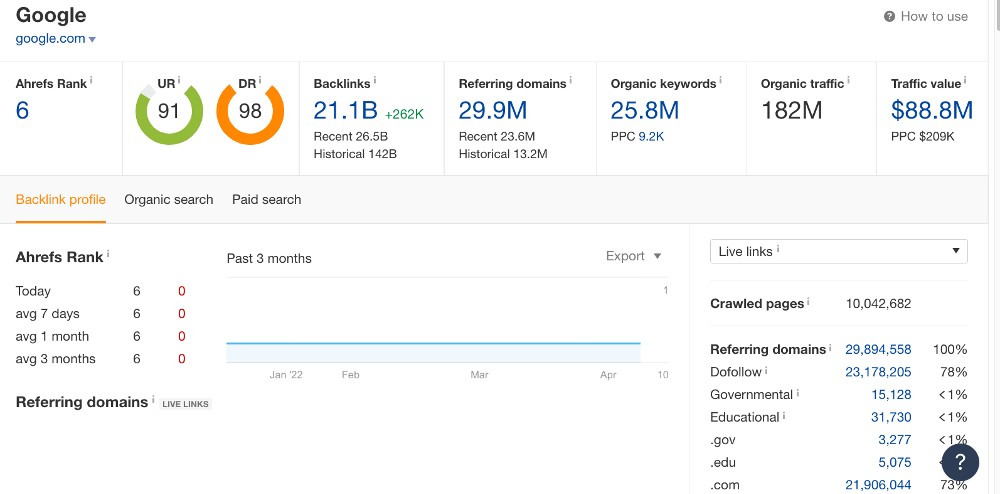The image size is (1000, 494).
Task: Click the info icon beside Backlinks
Action: [x=375, y=80]
